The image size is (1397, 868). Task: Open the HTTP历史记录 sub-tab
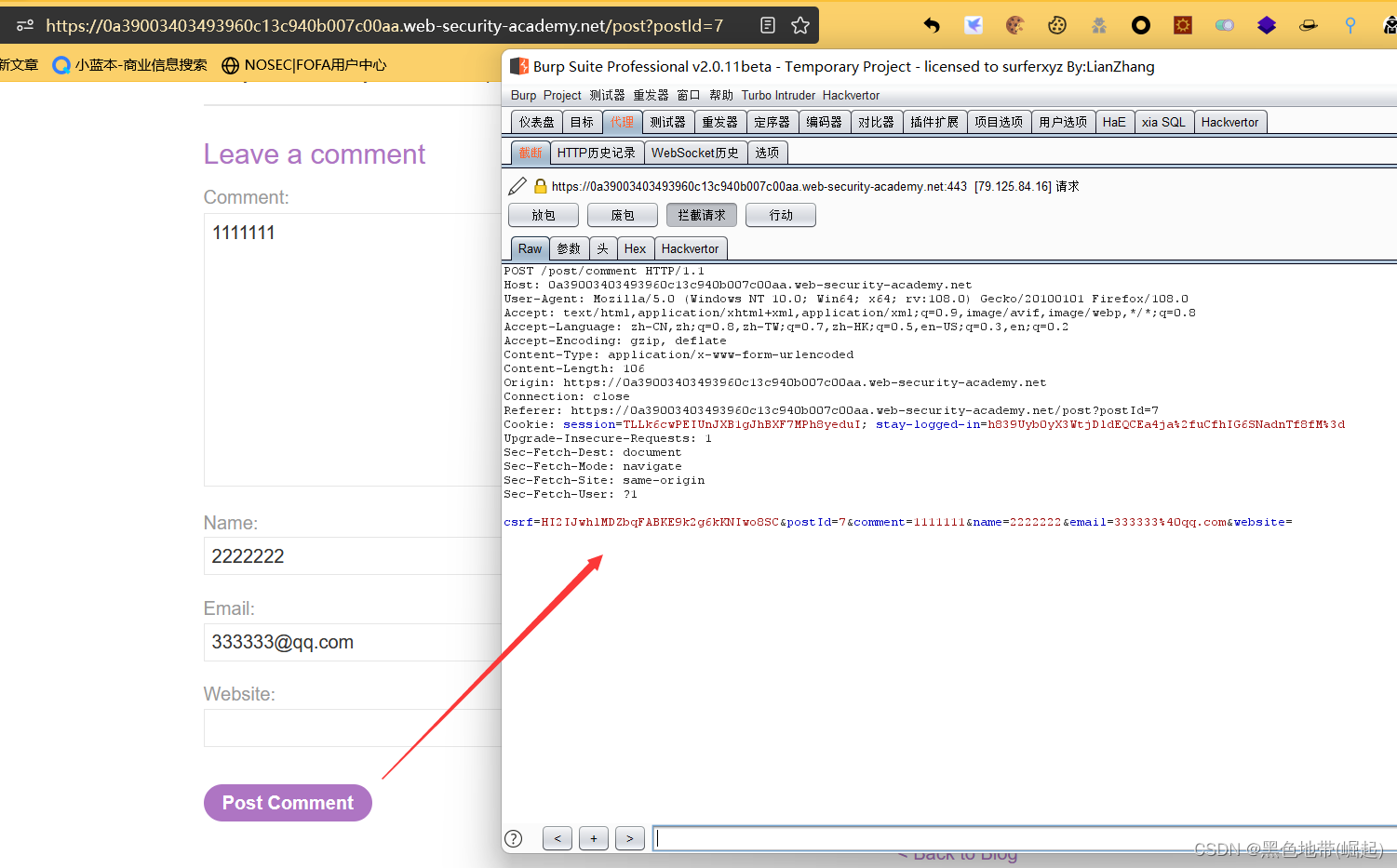[597, 153]
